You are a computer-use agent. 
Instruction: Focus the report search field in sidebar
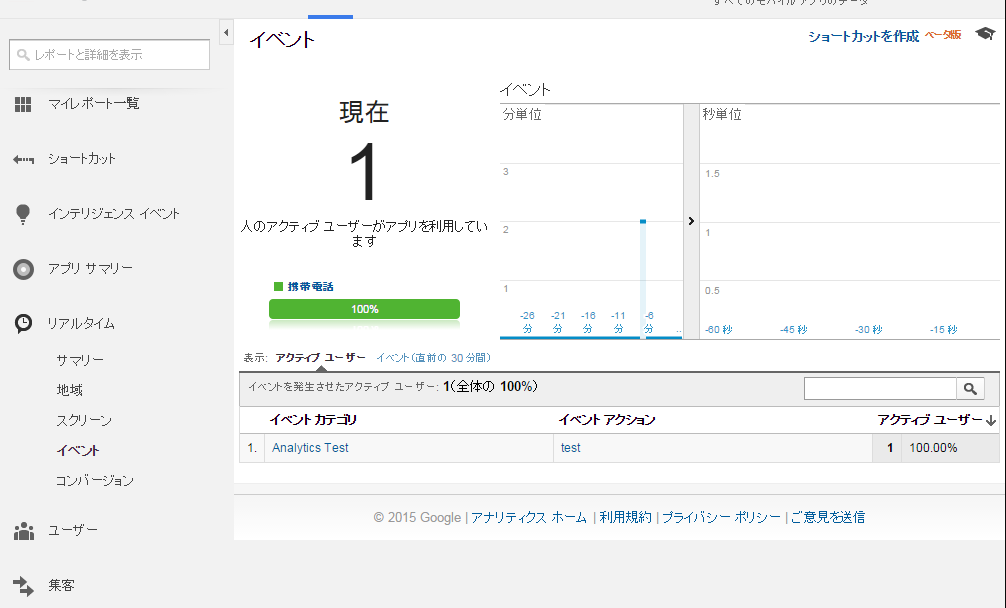[110, 55]
